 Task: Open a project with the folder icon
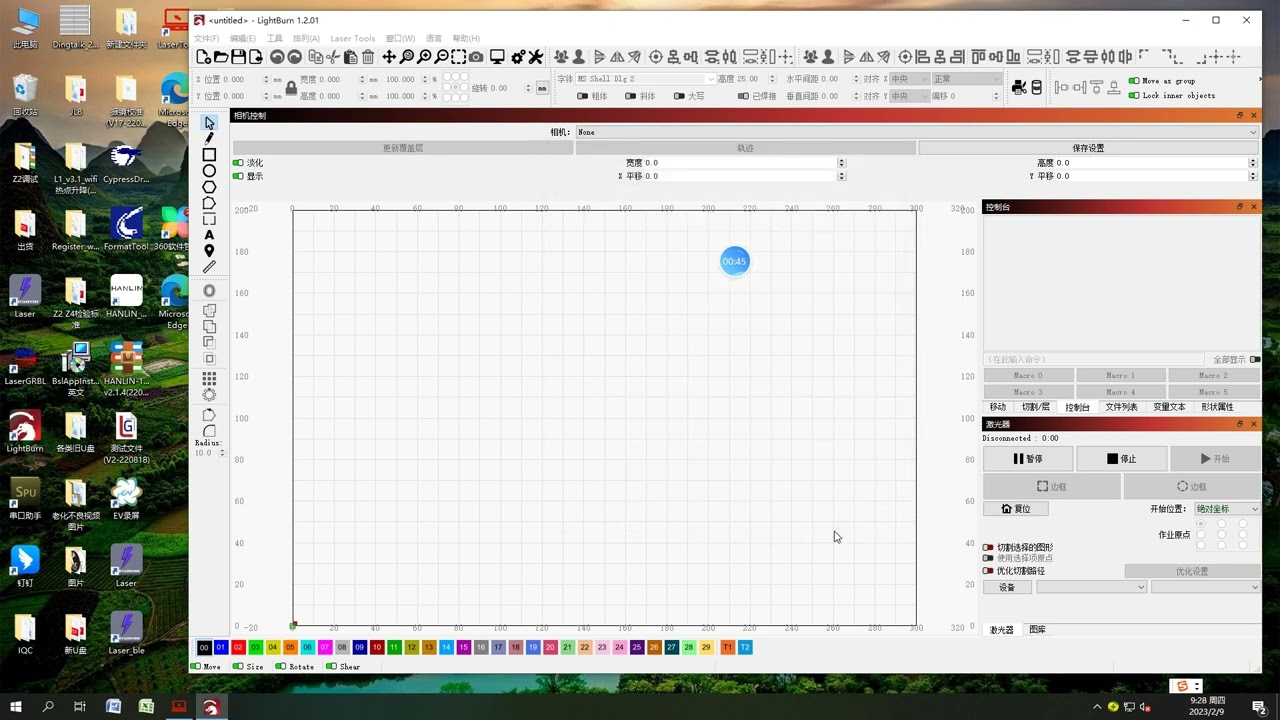(x=221, y=57)
